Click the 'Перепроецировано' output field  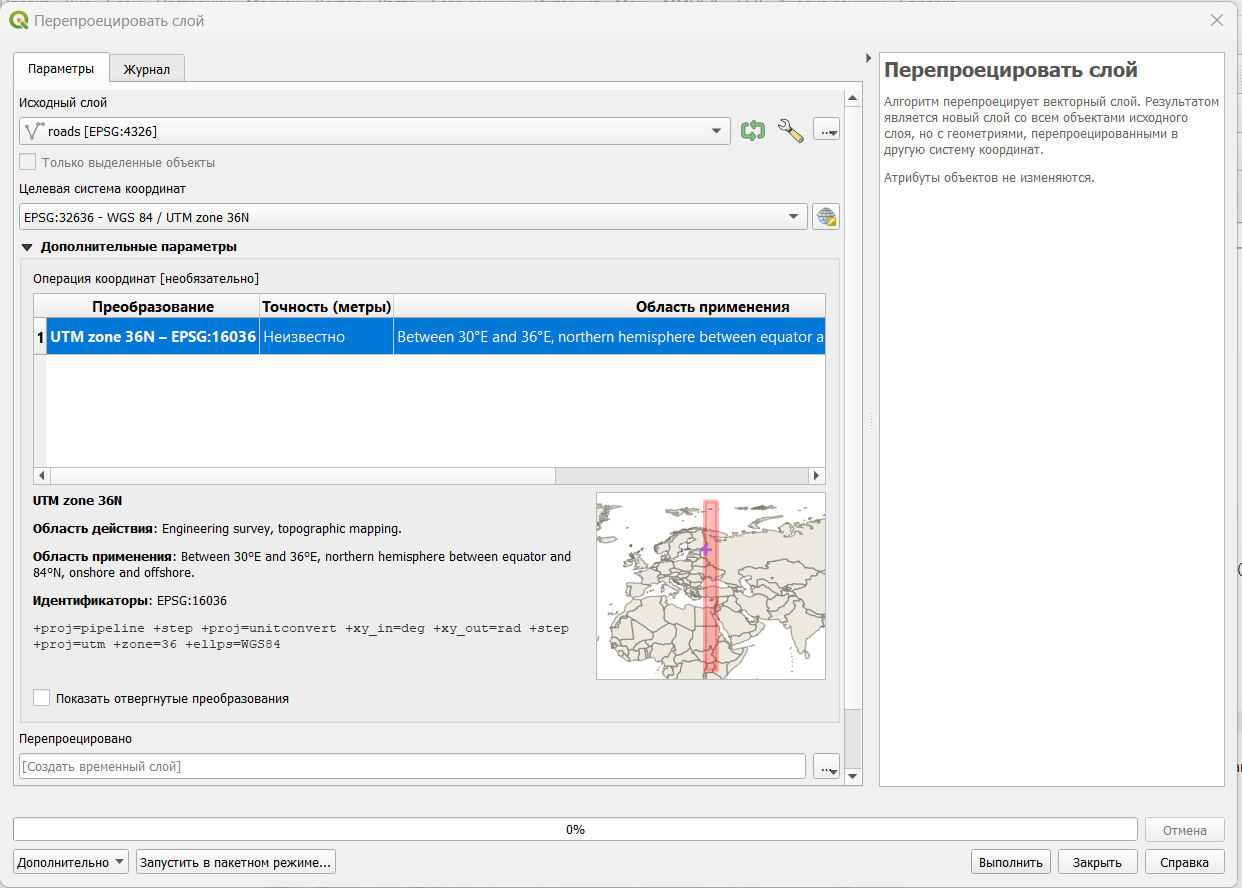coord(412,767)
